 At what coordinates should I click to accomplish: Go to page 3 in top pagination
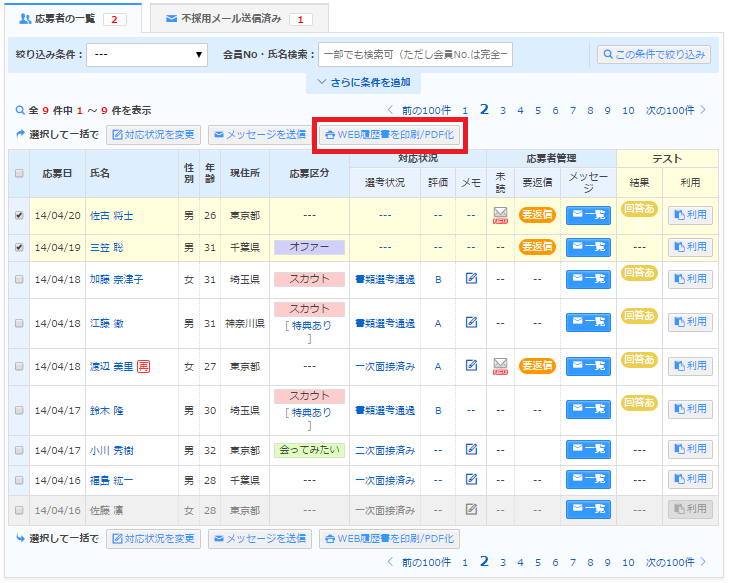point(503,111)
